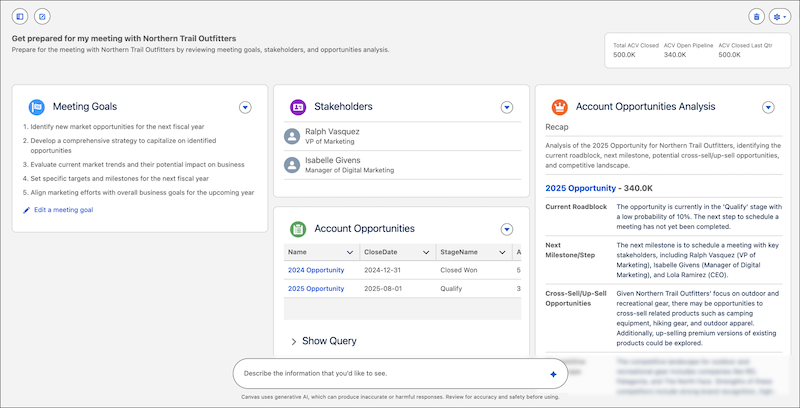Screen dimensions: 800x408
Task: Toggle the sidebar panel icon
Action: (20, 17)
